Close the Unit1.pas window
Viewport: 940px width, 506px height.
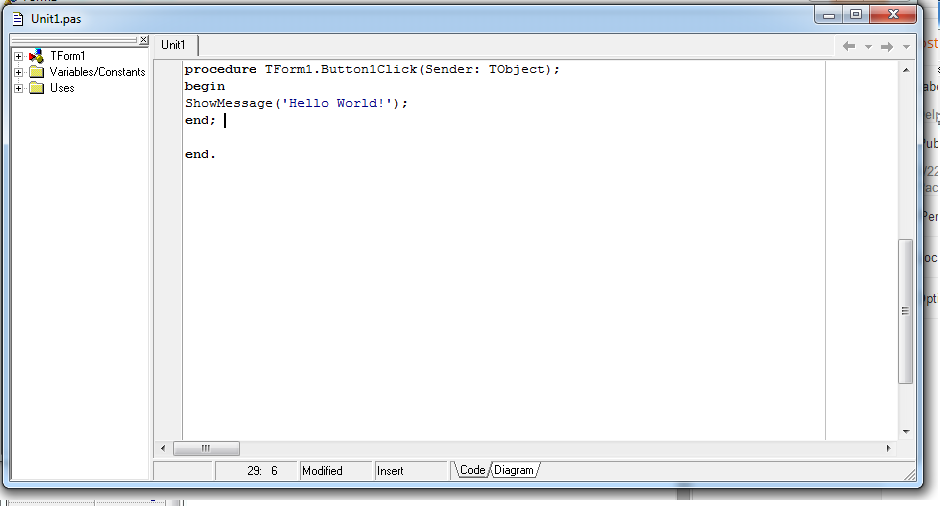pyautogui.click(x=893, y=15)
